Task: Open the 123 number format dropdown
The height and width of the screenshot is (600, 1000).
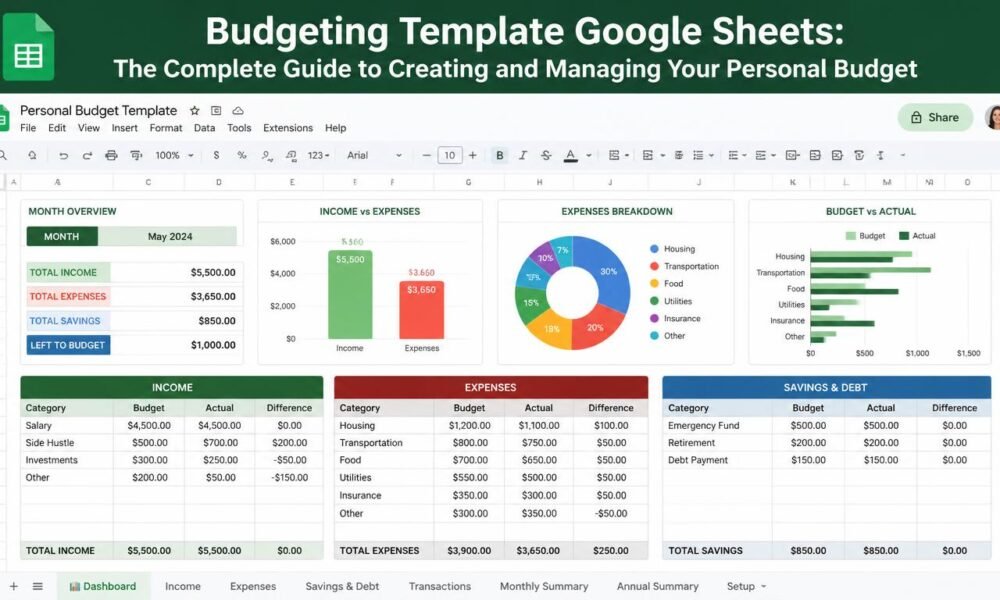Action: 318,155
